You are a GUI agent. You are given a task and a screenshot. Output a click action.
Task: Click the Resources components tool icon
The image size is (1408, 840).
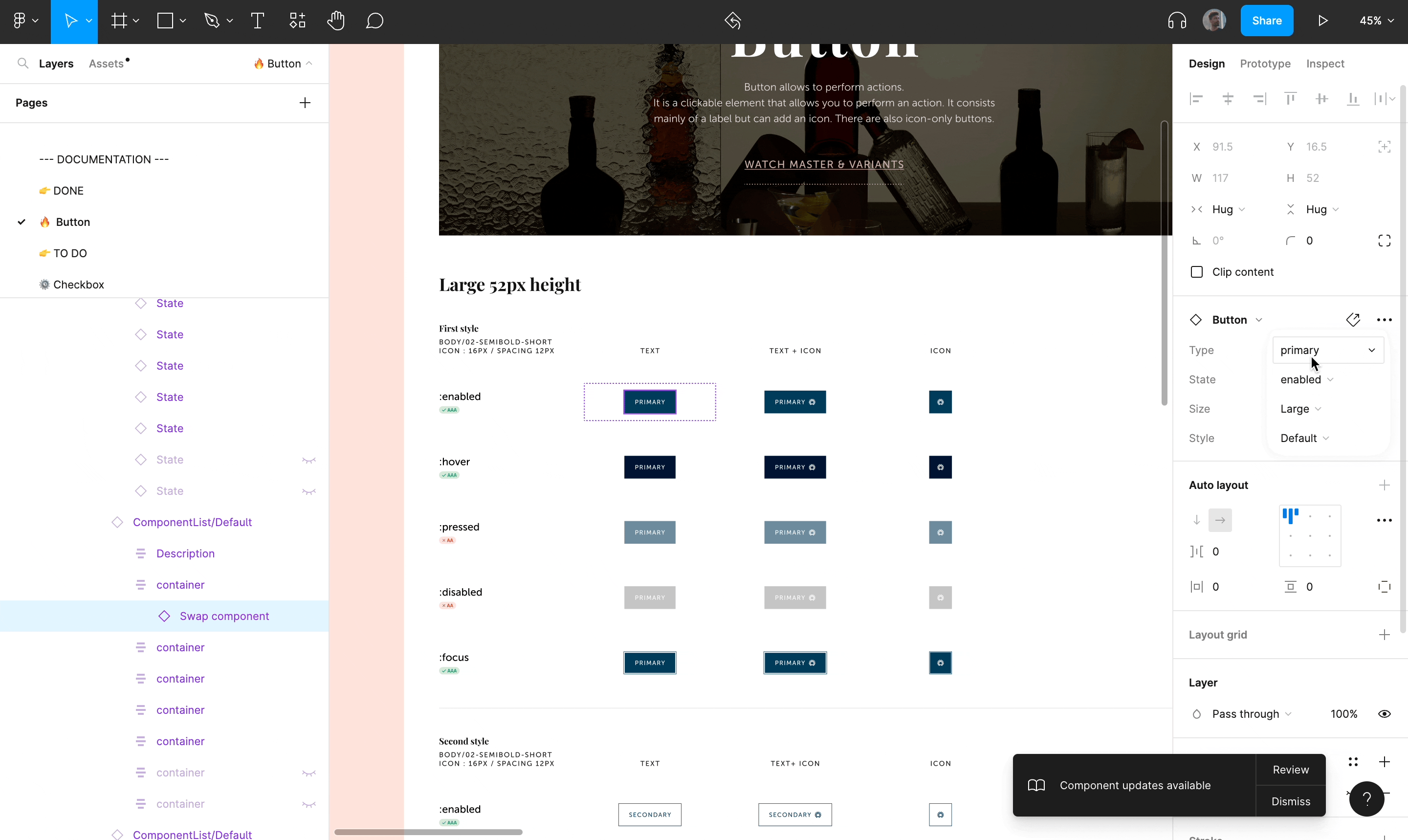click(297, 21)
